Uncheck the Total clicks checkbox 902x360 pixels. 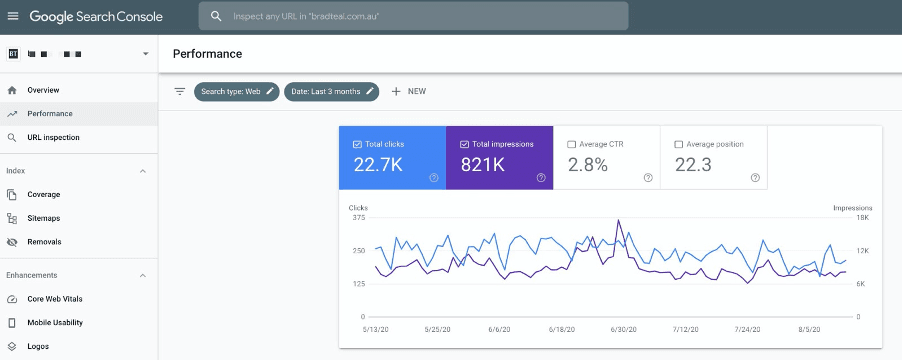pos(357,144)
